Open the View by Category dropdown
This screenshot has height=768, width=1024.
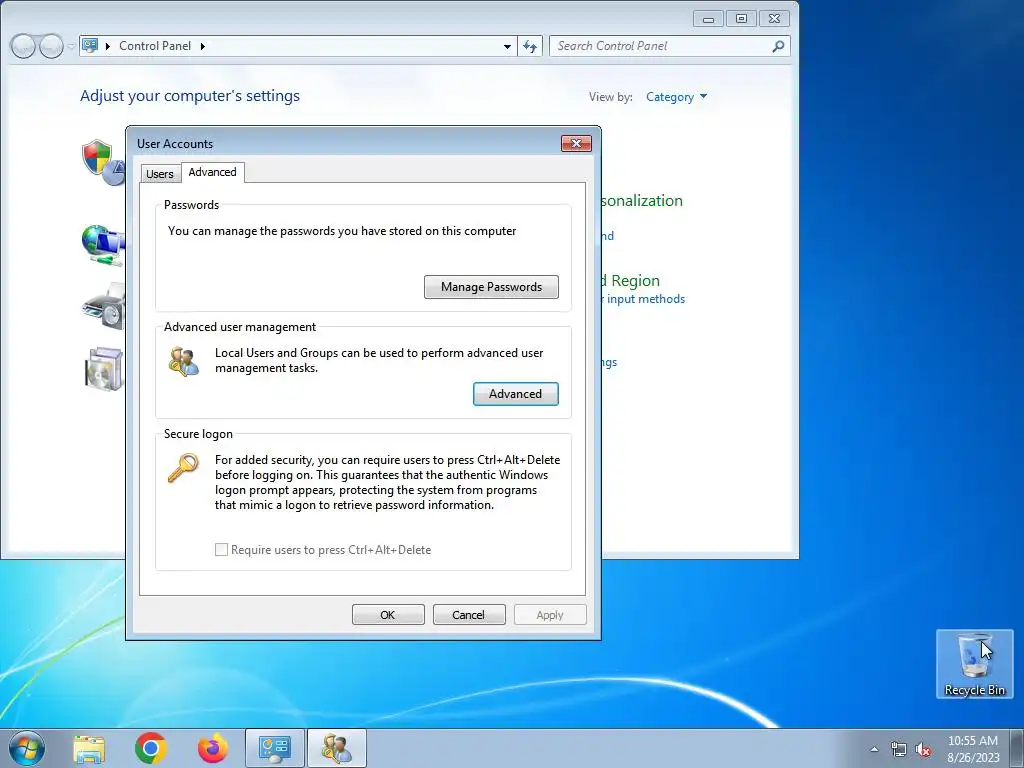click(677, 97)
